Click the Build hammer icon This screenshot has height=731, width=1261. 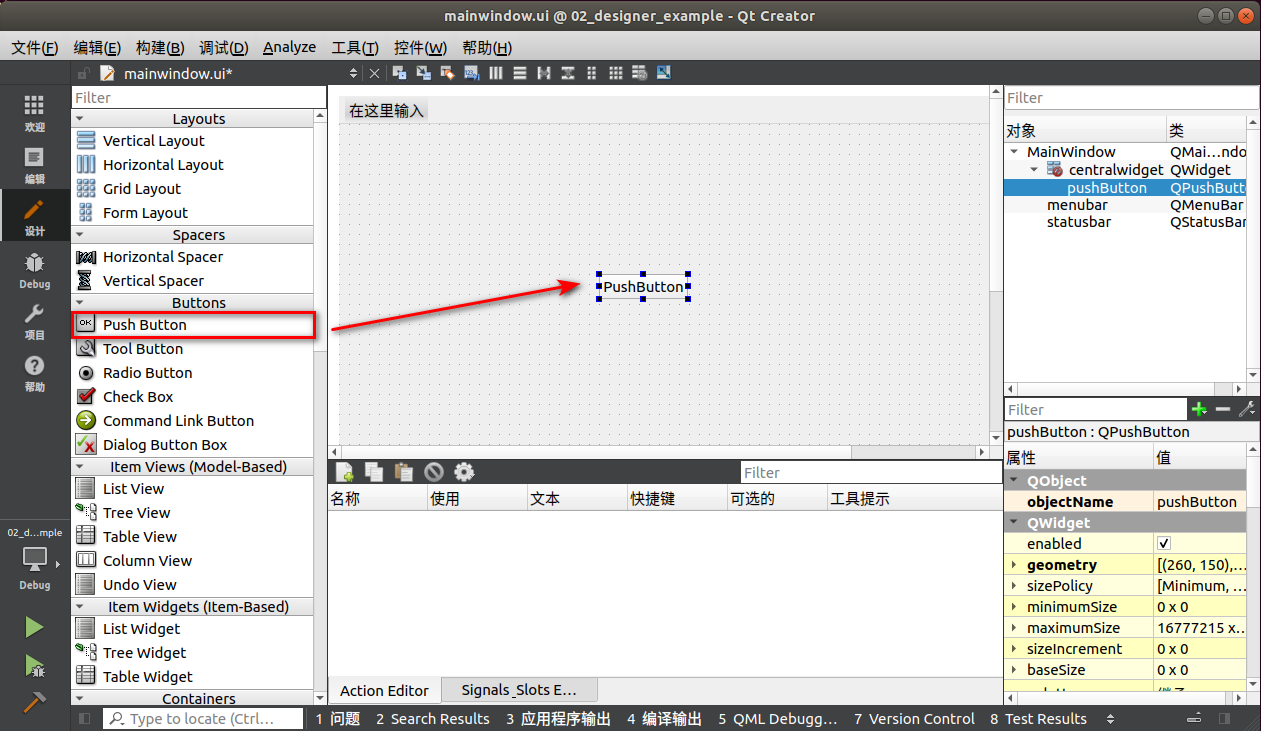pyautogui.click(x=34, y=702)
